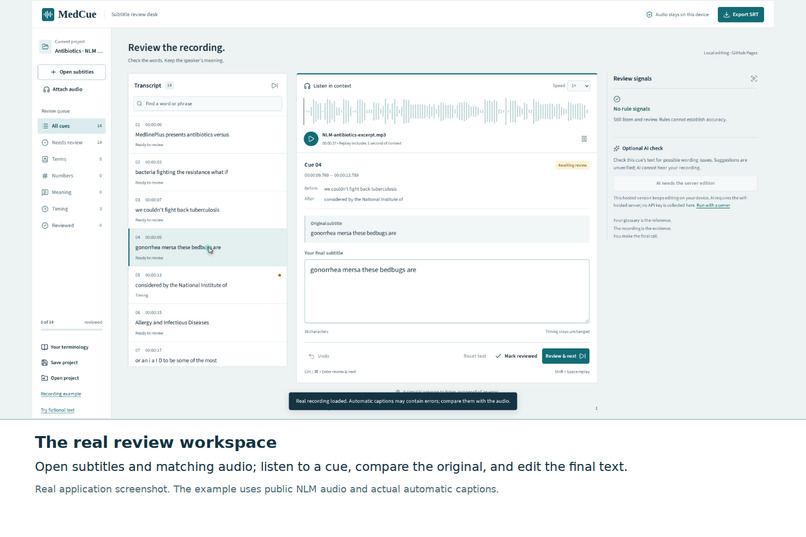
Task: Select cue 01 'MedlinePlus presents antibiotics versus'
Action: pos(207,135)
